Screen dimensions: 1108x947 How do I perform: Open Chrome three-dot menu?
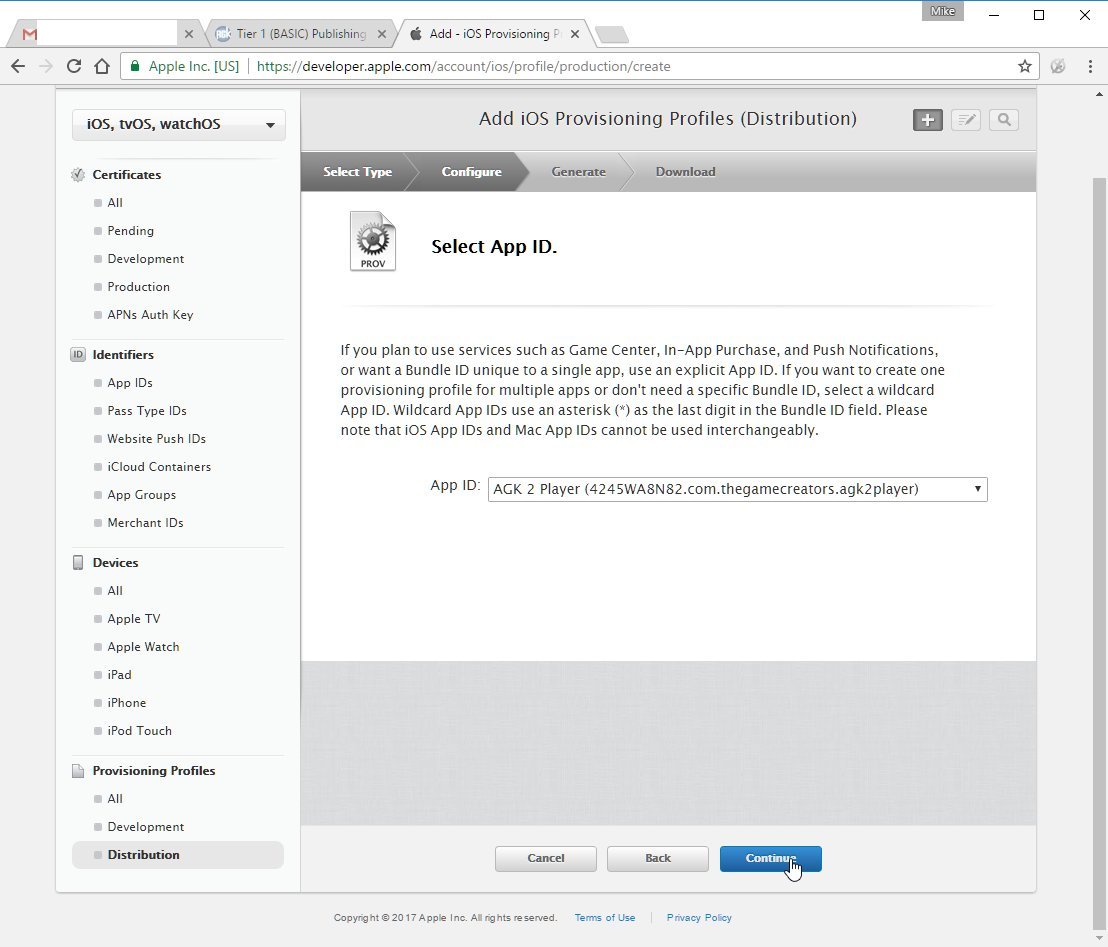pyautogui.click(x=1090, y=66)
